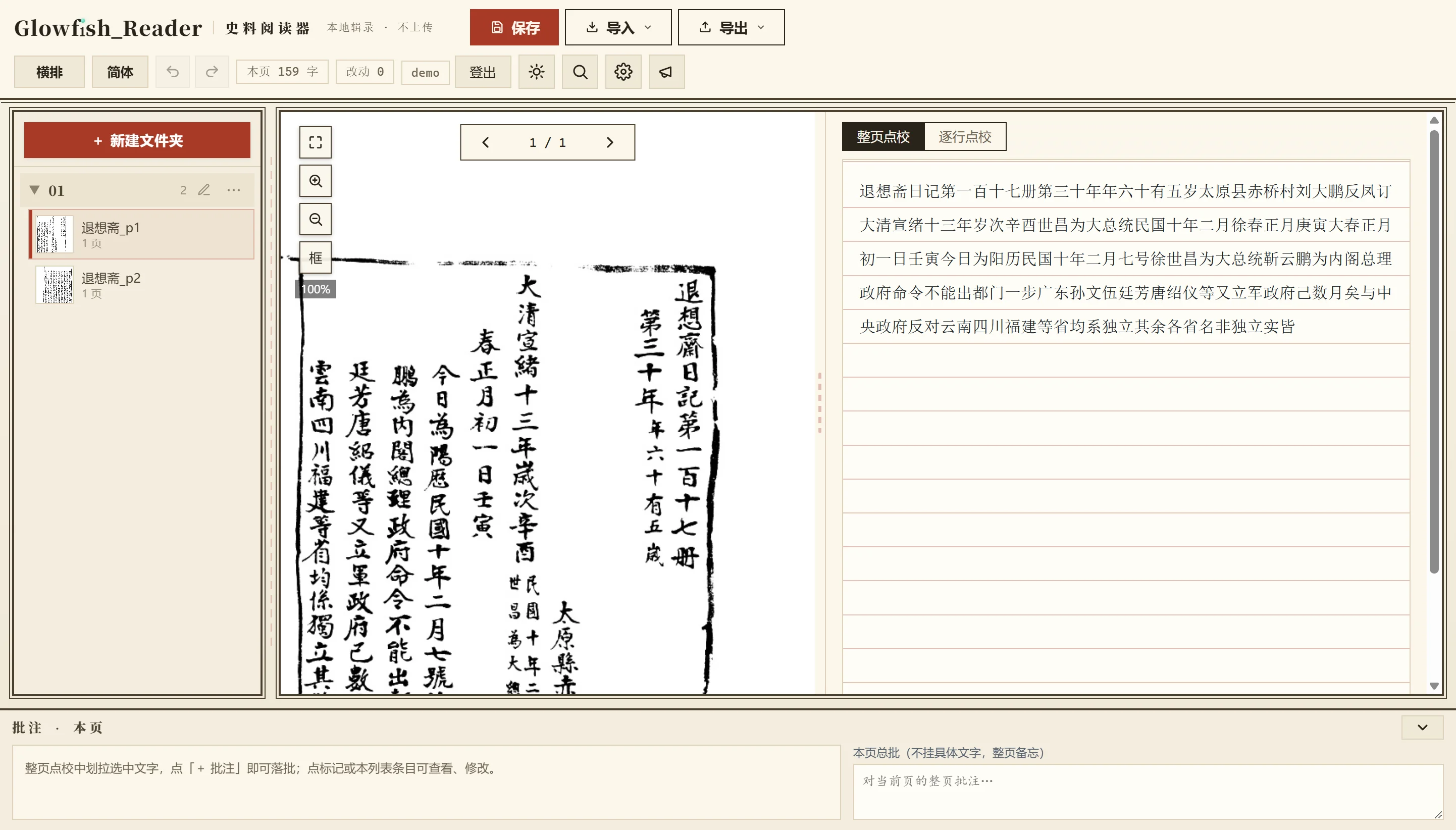Click the red 保存 button
The width and height of the screenshot is (1456, 830).
pos(514,27)
